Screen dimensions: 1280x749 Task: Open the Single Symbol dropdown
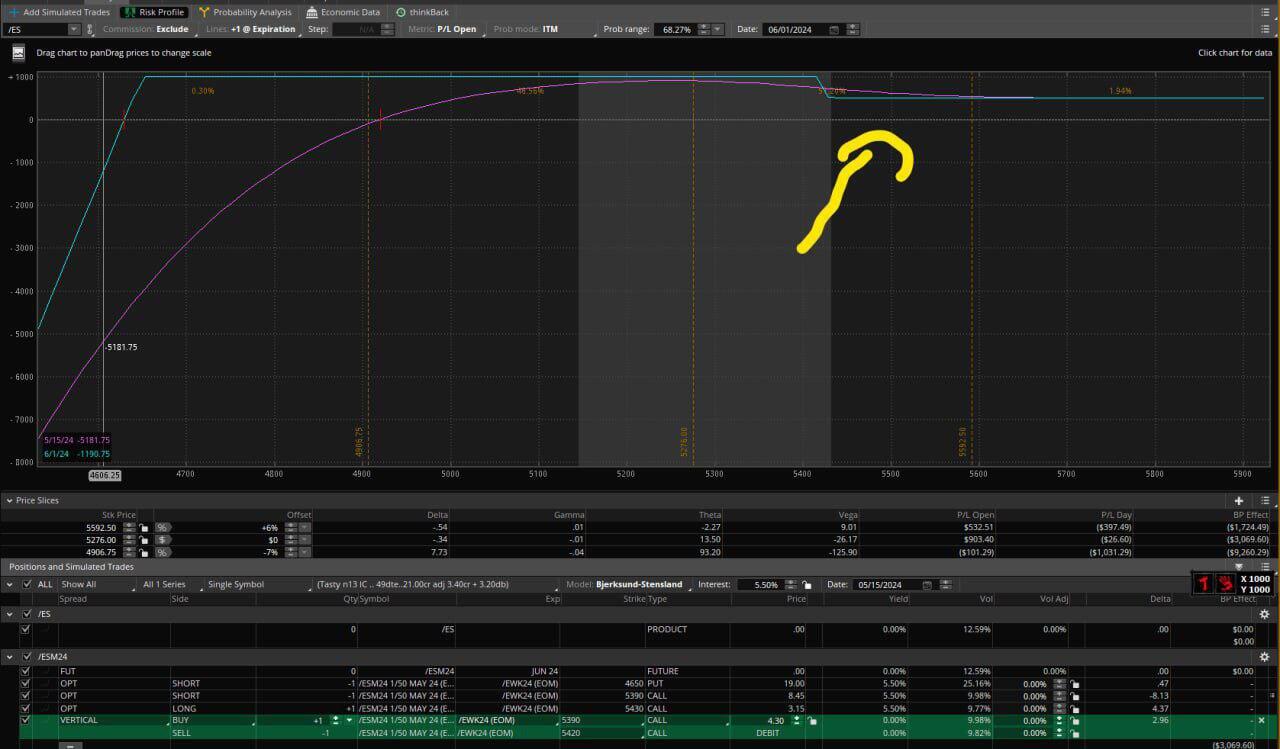click(245, 584)
